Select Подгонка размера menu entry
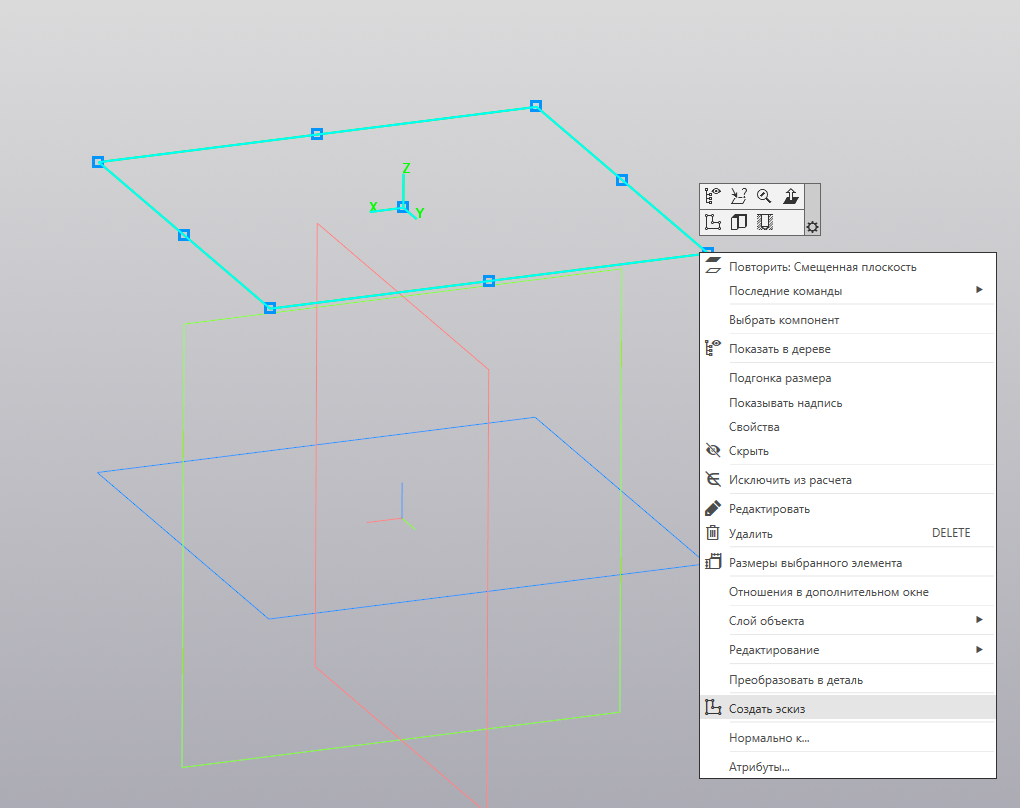Viewport: 1020px width, 808px height. [x=848, y=378]
